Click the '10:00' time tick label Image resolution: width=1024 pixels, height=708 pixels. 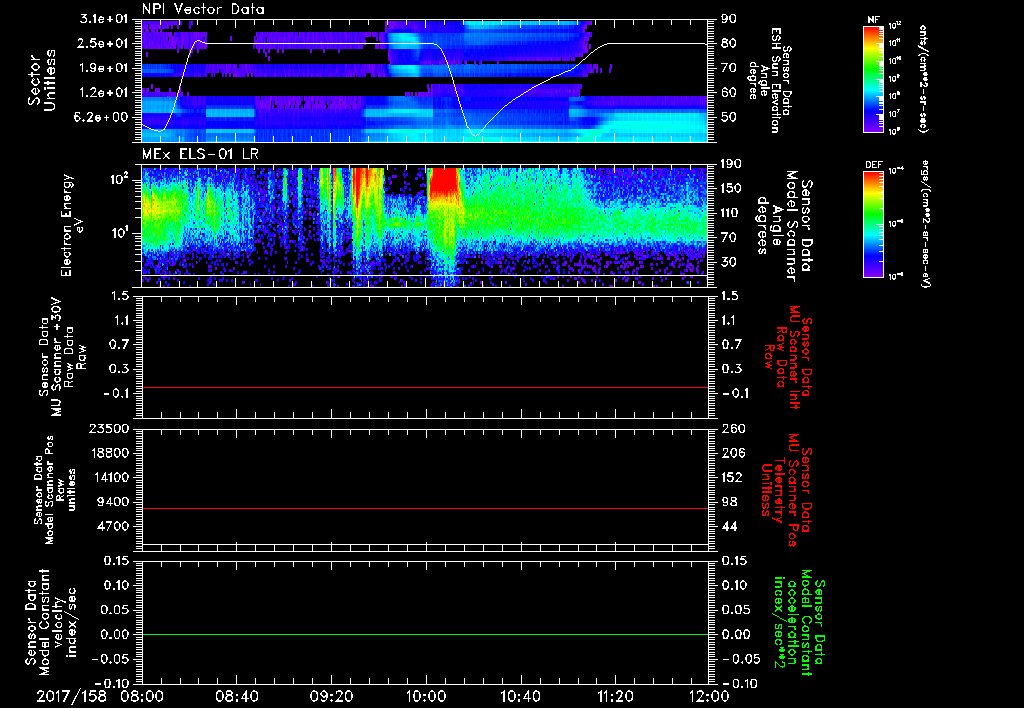[426, 696]
